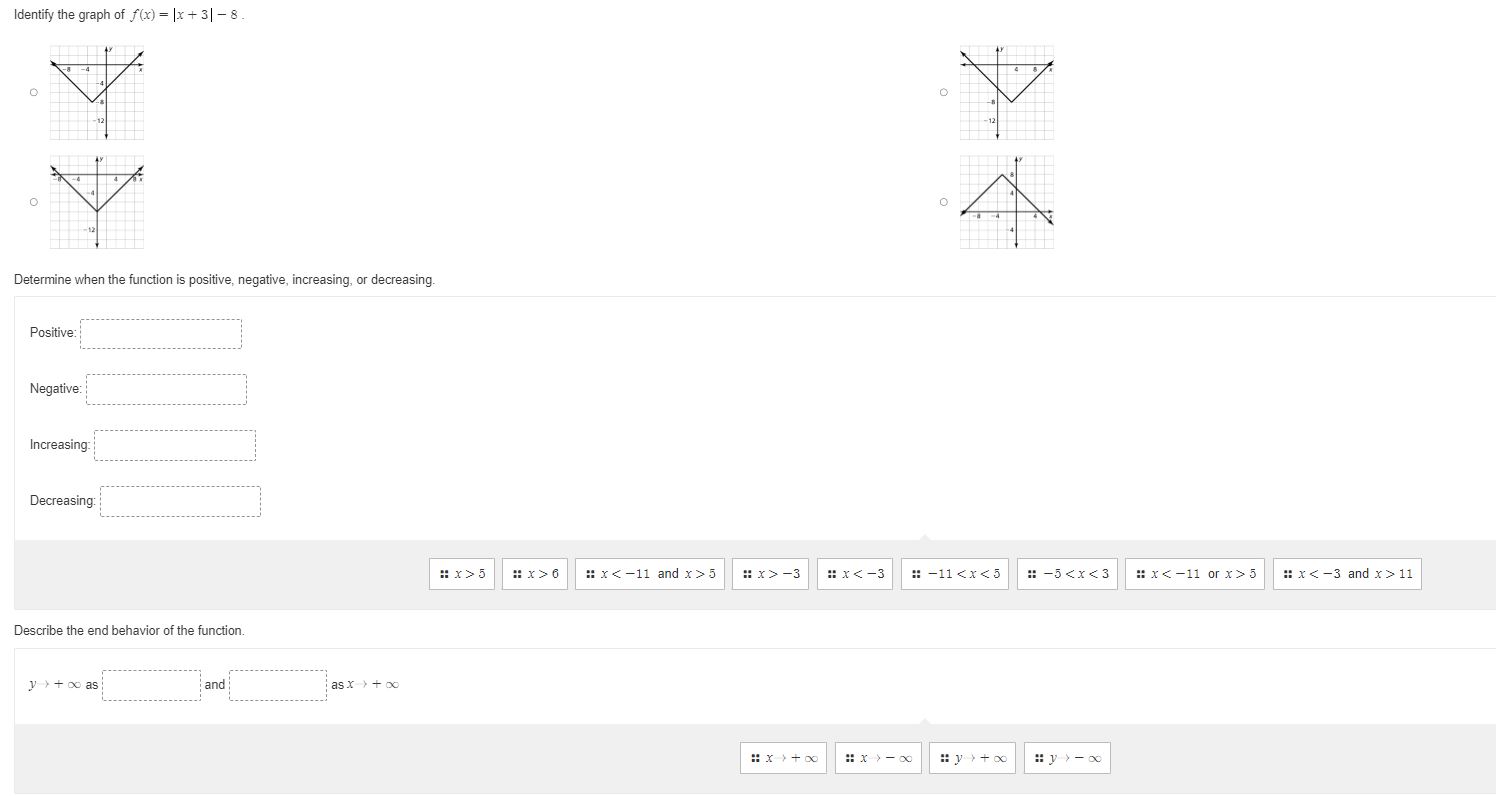Choose the -11 < x < 5 chip
This screenshot has height=796, width=1496.
(954, 574)
